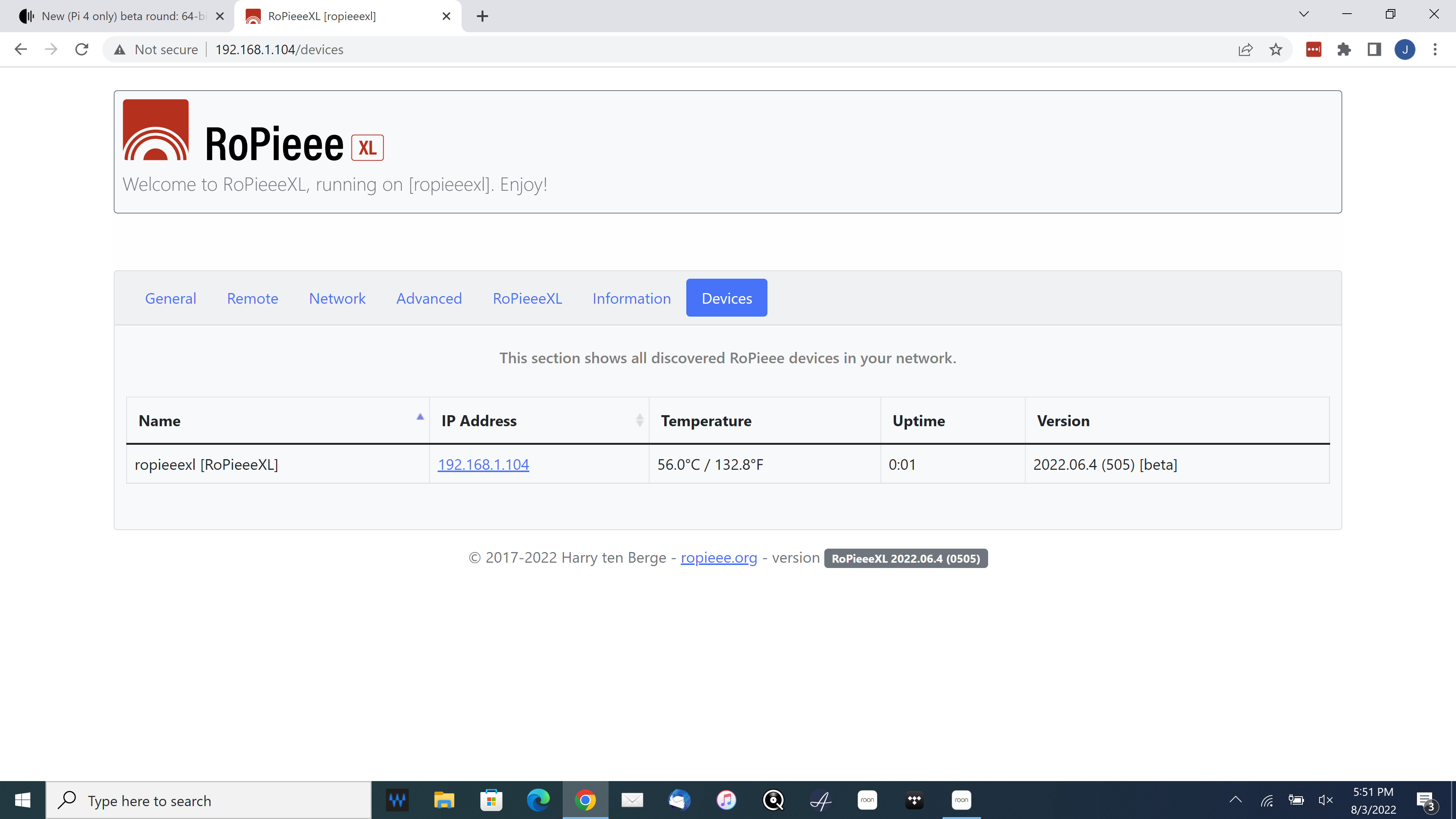The height and width of the screenshot is (819, 1456).
Task: Open Microsoft Store from taskbar
Action: click(x=491, y=800)
